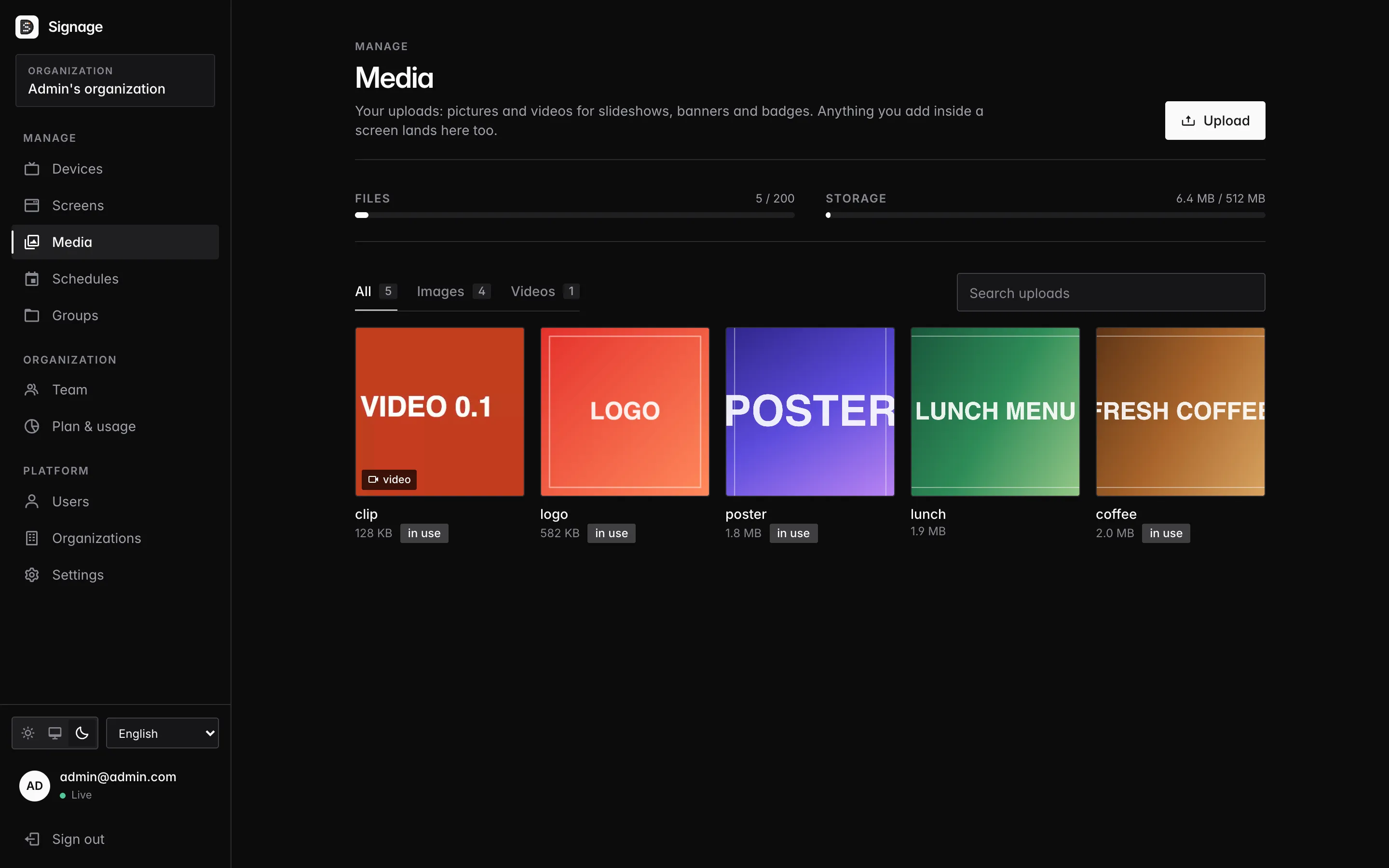Open Plan & usage pie-chart icon
Viewport: 1389px width, 868px height.
(x=32, y=427)
